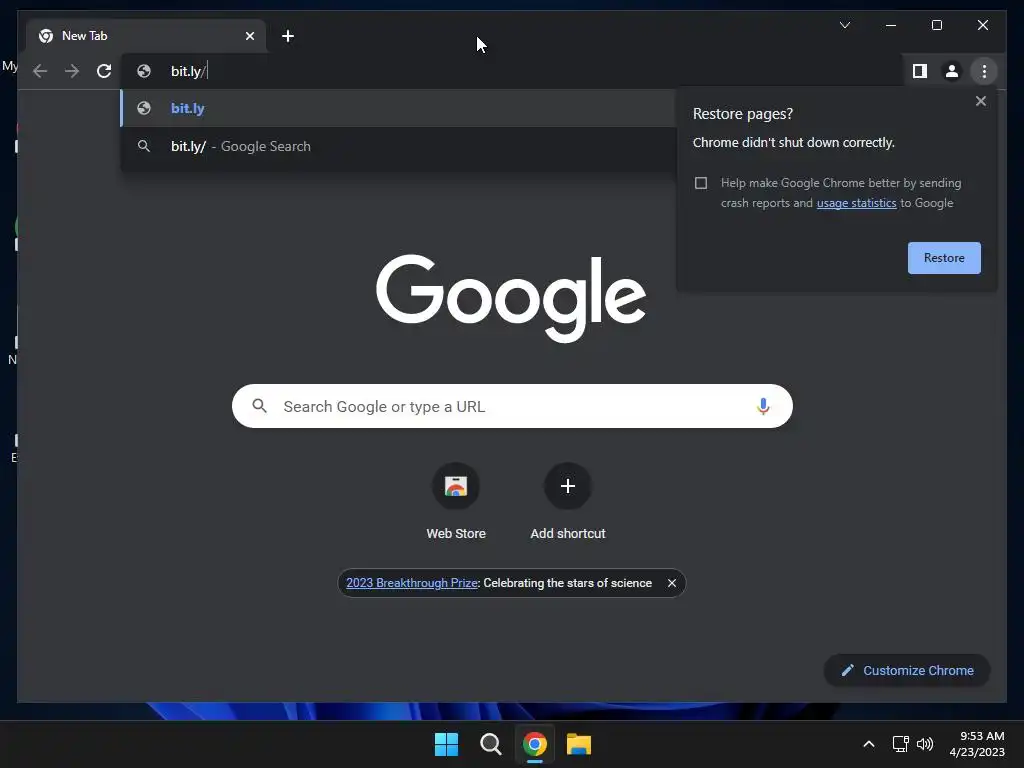Screen dimensions: 1024x768
Task: Start voice search with microphone icon
Action: (x=763, y=406)
